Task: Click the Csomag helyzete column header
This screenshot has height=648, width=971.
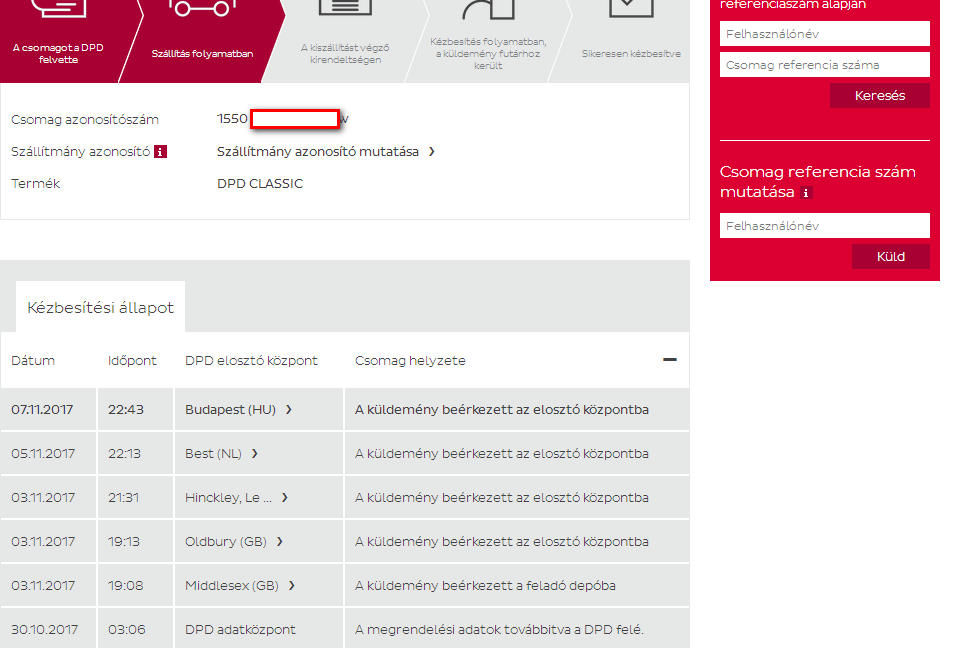Action: click(410, 361)
